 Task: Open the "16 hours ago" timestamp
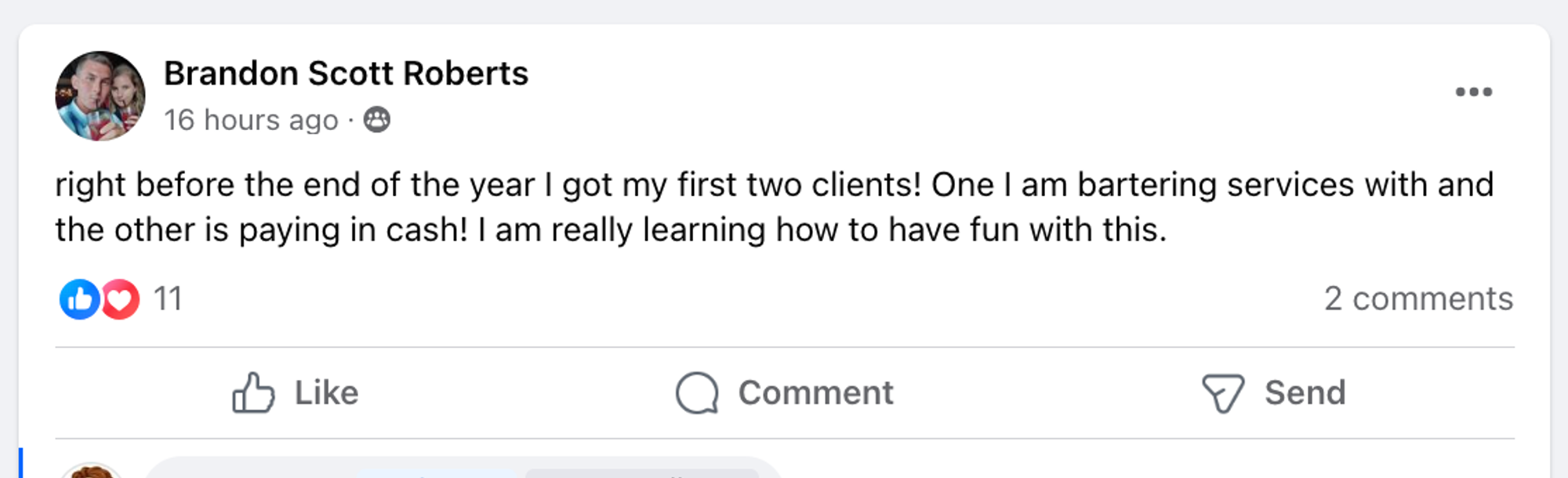(251, 120)
